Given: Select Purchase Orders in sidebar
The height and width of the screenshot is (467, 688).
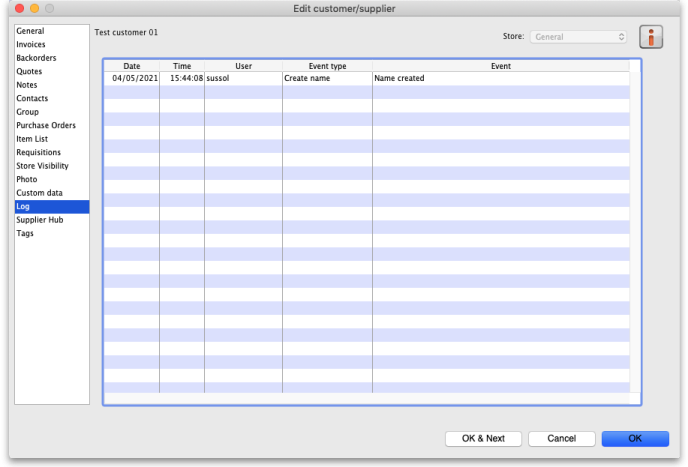Looking at the screenshot, I should (x=46, y=126).
